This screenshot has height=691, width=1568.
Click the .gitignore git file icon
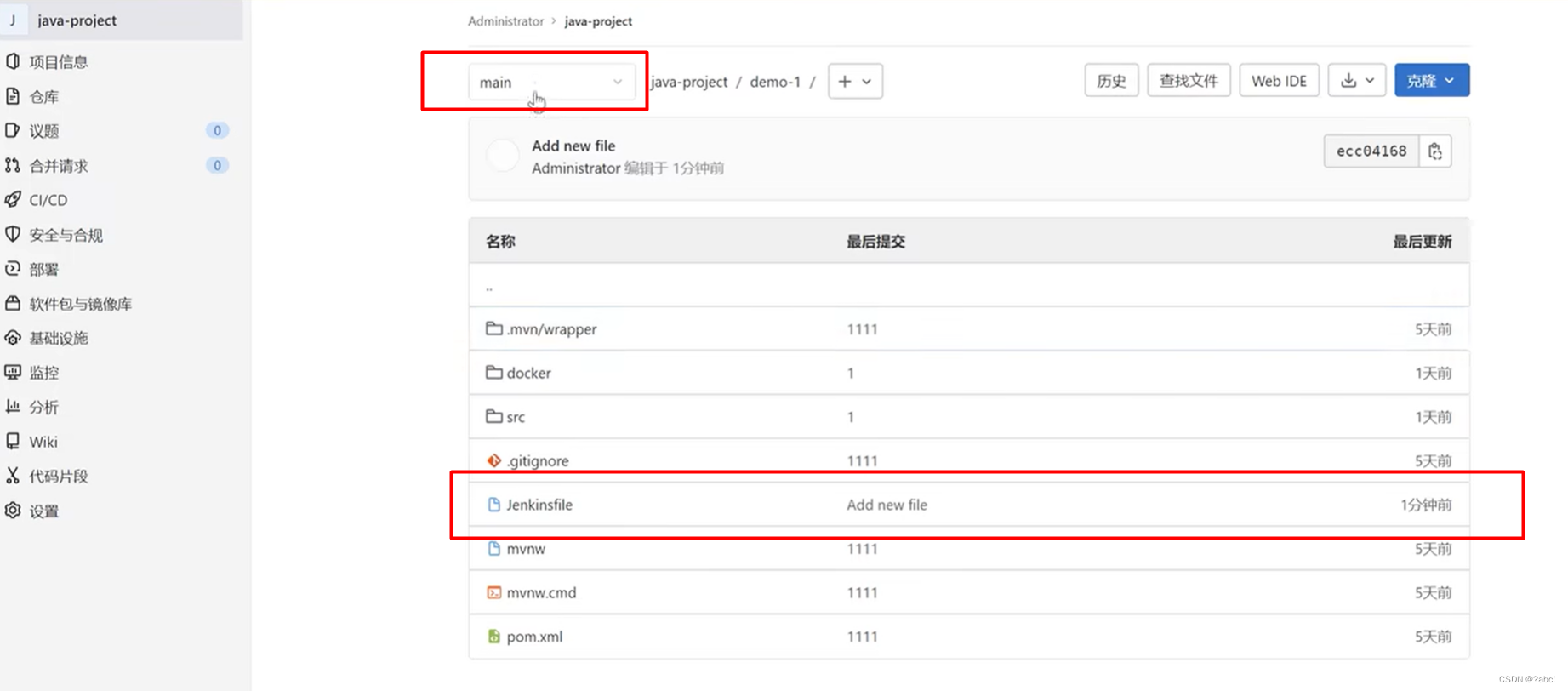coord(493,460)
